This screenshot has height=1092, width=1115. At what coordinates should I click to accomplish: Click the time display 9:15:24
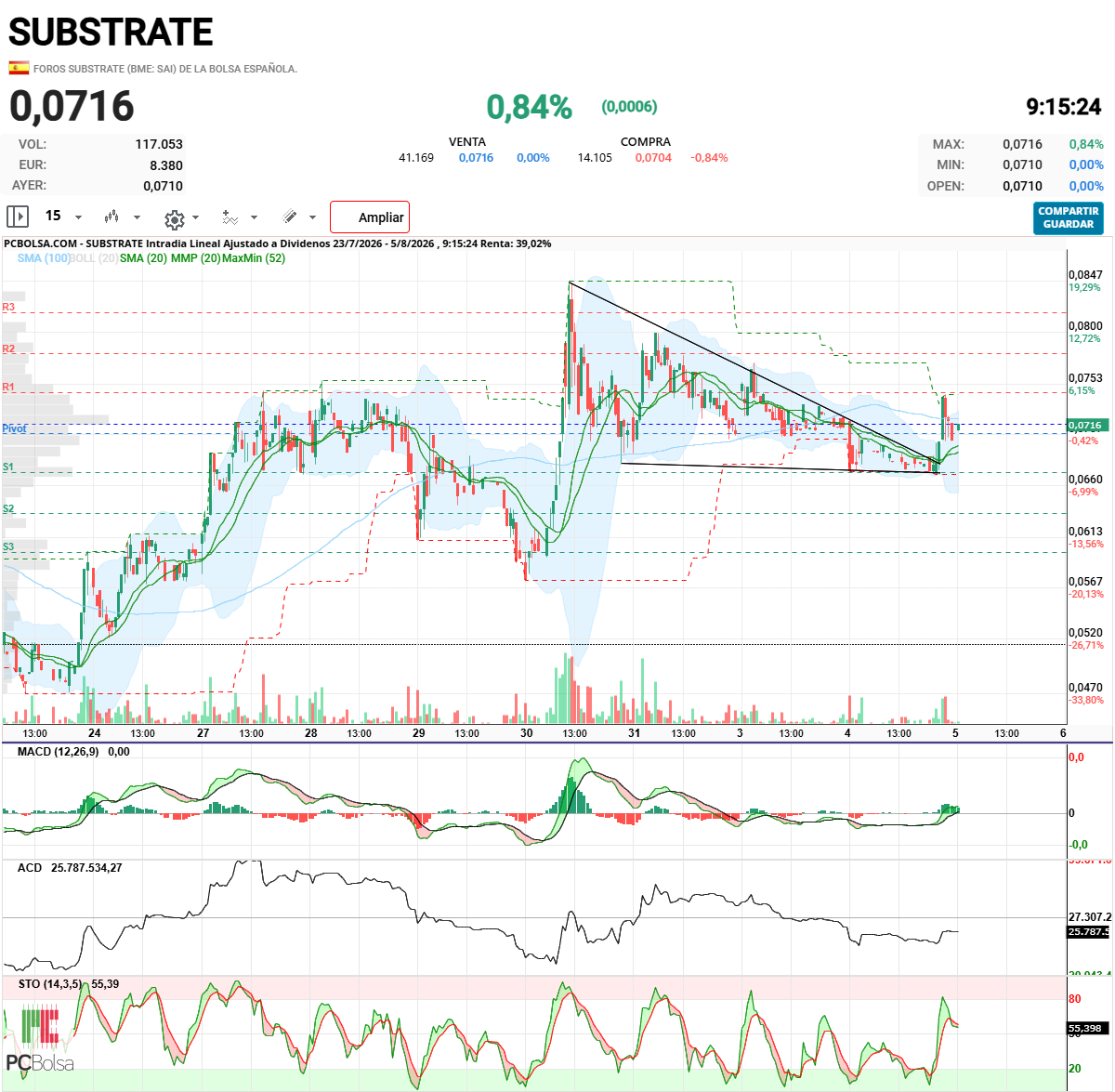click(x=1064, y=107)
